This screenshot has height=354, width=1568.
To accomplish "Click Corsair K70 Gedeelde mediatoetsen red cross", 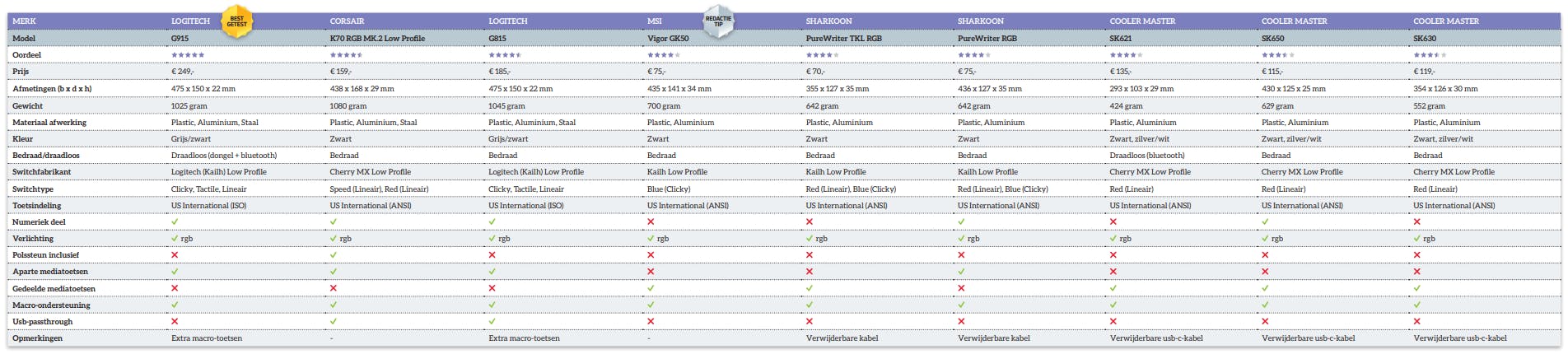I will coord(334,289).
